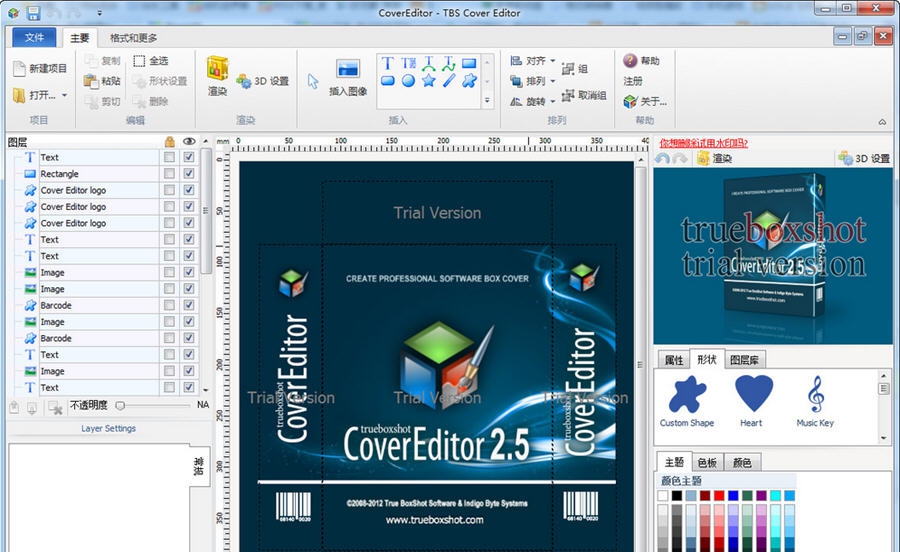Insert a rounded rectangle shape
The height and width of the screenshot is (552, 900).
(387, 81)
